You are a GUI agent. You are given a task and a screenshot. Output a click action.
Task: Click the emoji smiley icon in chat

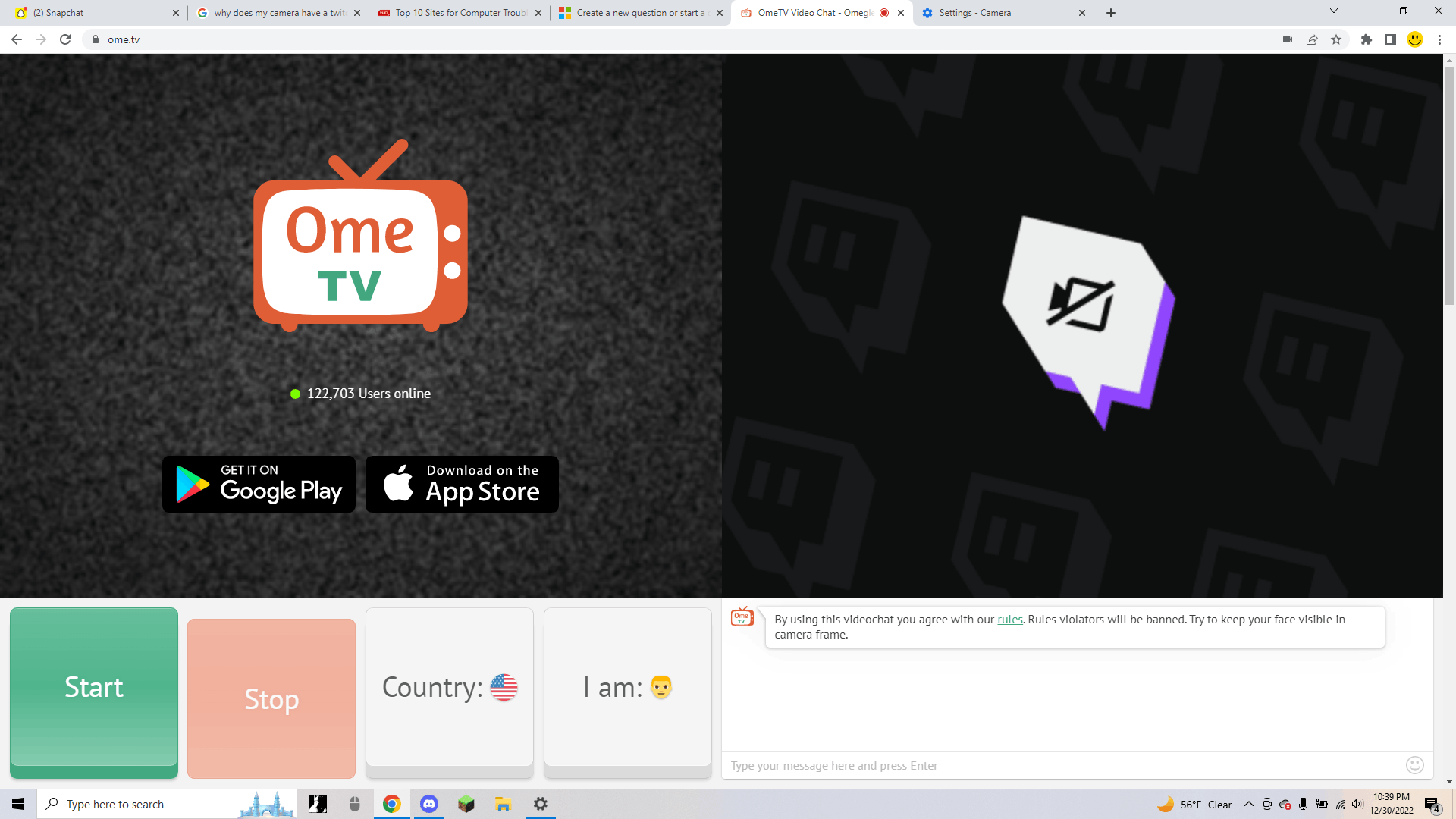tap(1414, 765)
